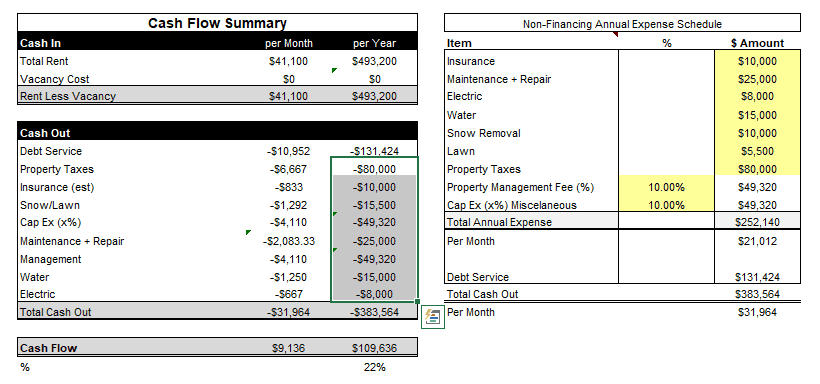Select the fill handle at the selection corner
The image size is (820, 384).
pos(417,301)
